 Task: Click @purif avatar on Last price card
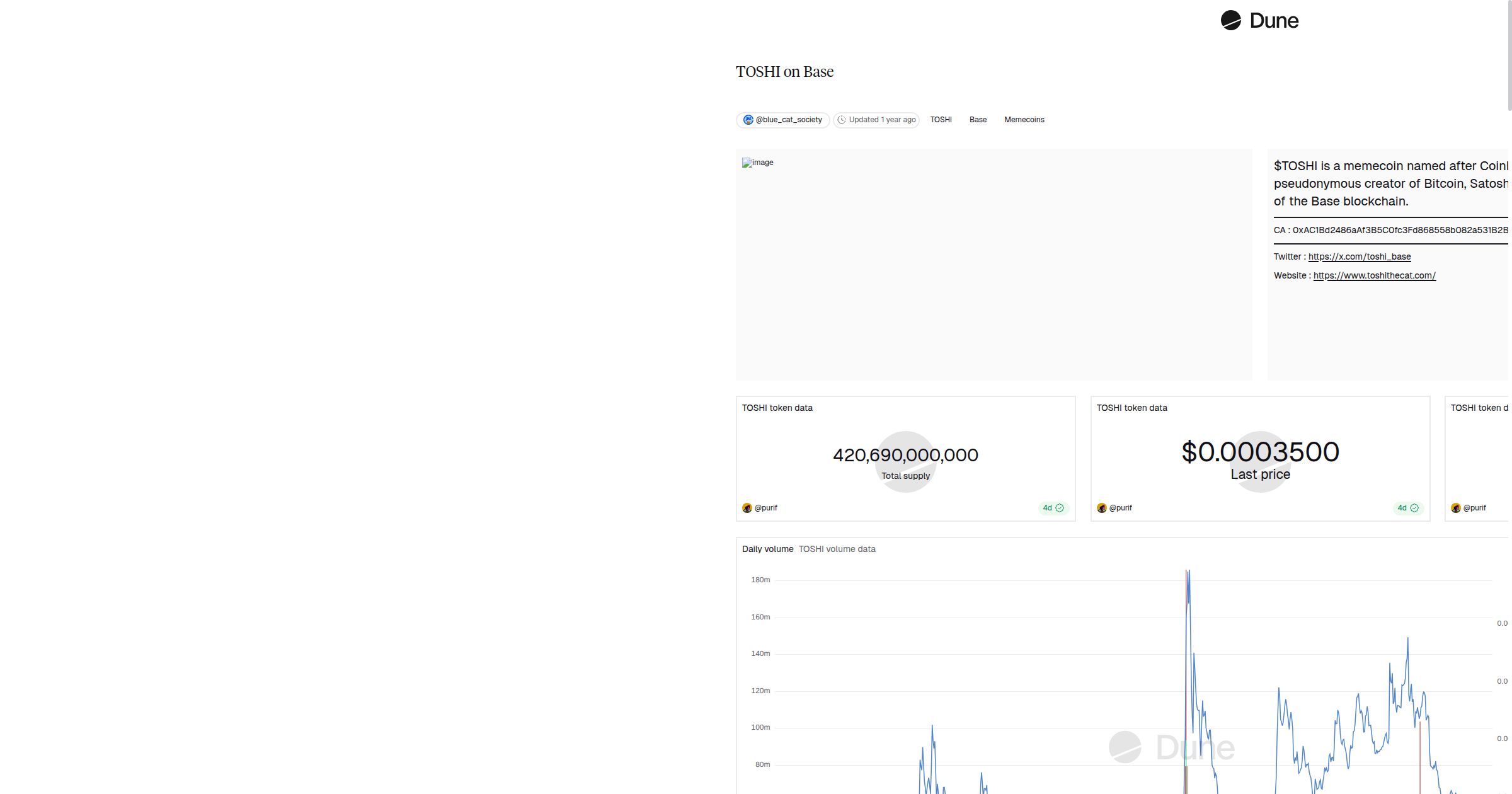click(x=1102, y=508)
